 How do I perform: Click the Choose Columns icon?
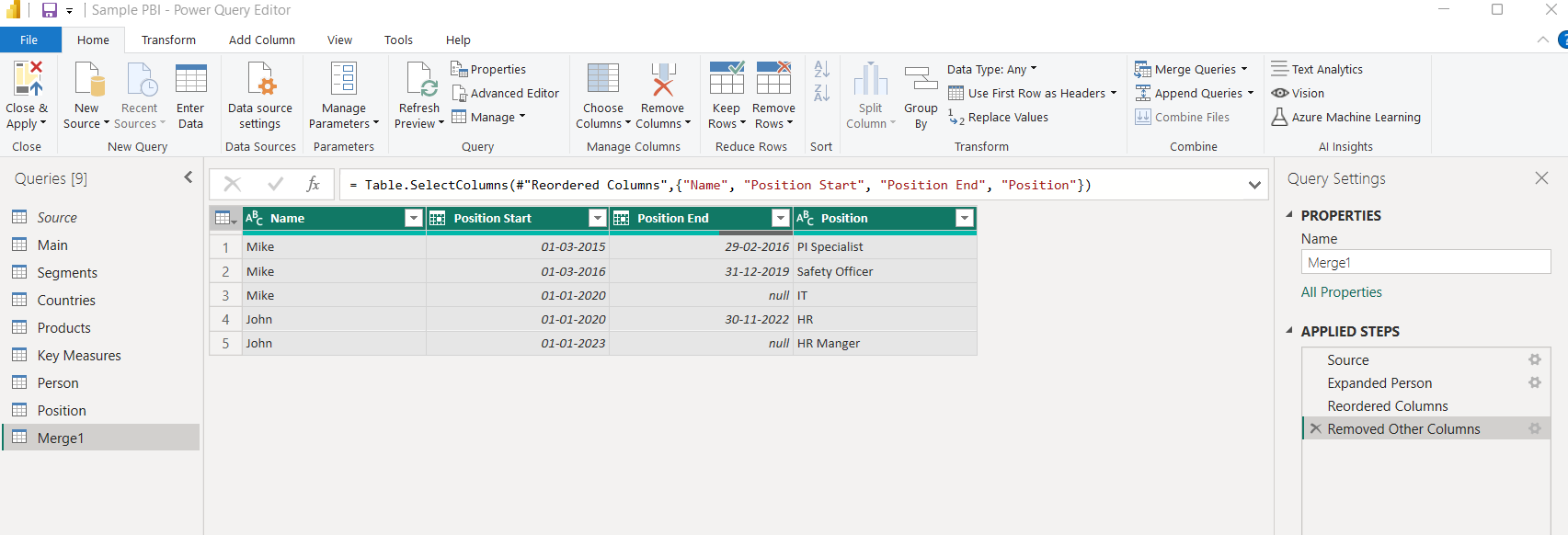(603, 79)
